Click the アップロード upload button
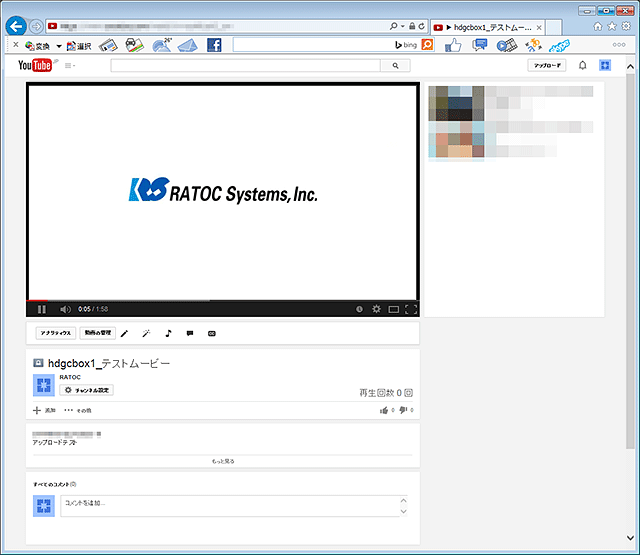Image resolution: width=640 pixels, height=555 pixels. [547, 65]
